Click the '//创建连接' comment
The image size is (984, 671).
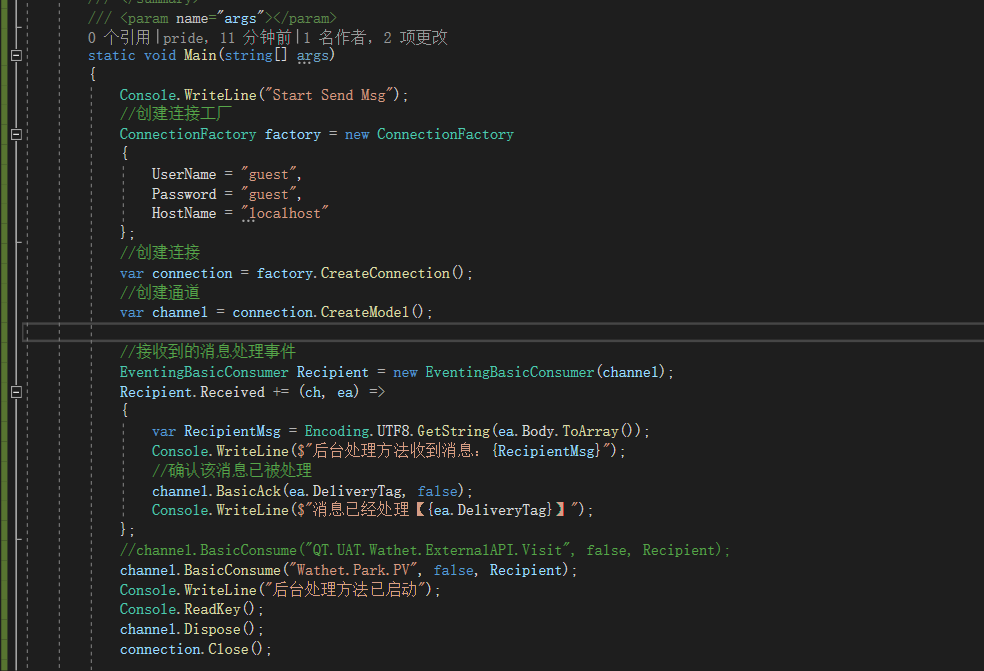(x=160, y=253)
